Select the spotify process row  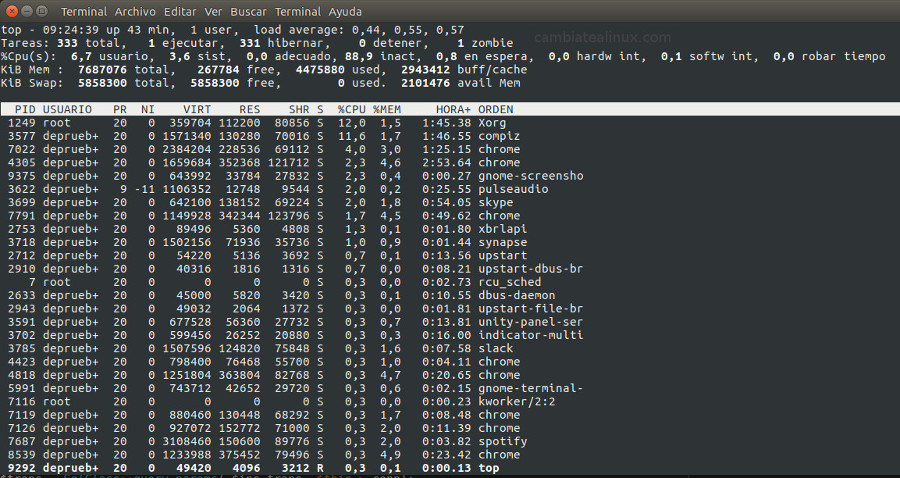(x=450, y=441)
